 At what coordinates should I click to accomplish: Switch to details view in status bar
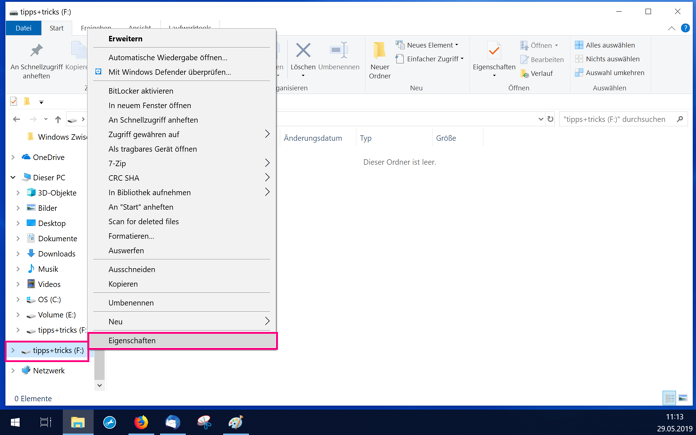pyautogui.click(x=669, y=398)
